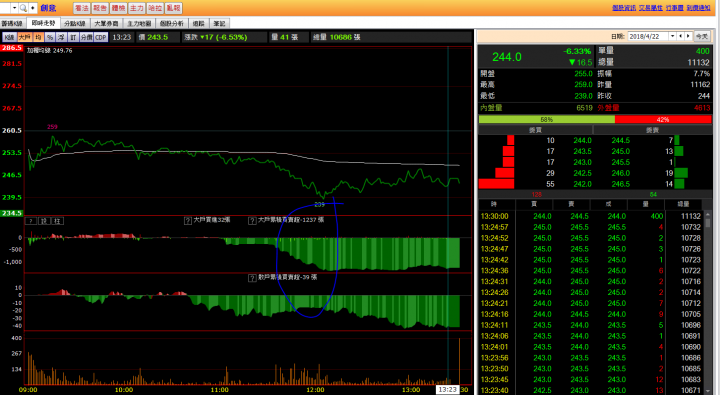Go to previous date arrow
The height and width of the screenshot is (395, 720).
681,36
